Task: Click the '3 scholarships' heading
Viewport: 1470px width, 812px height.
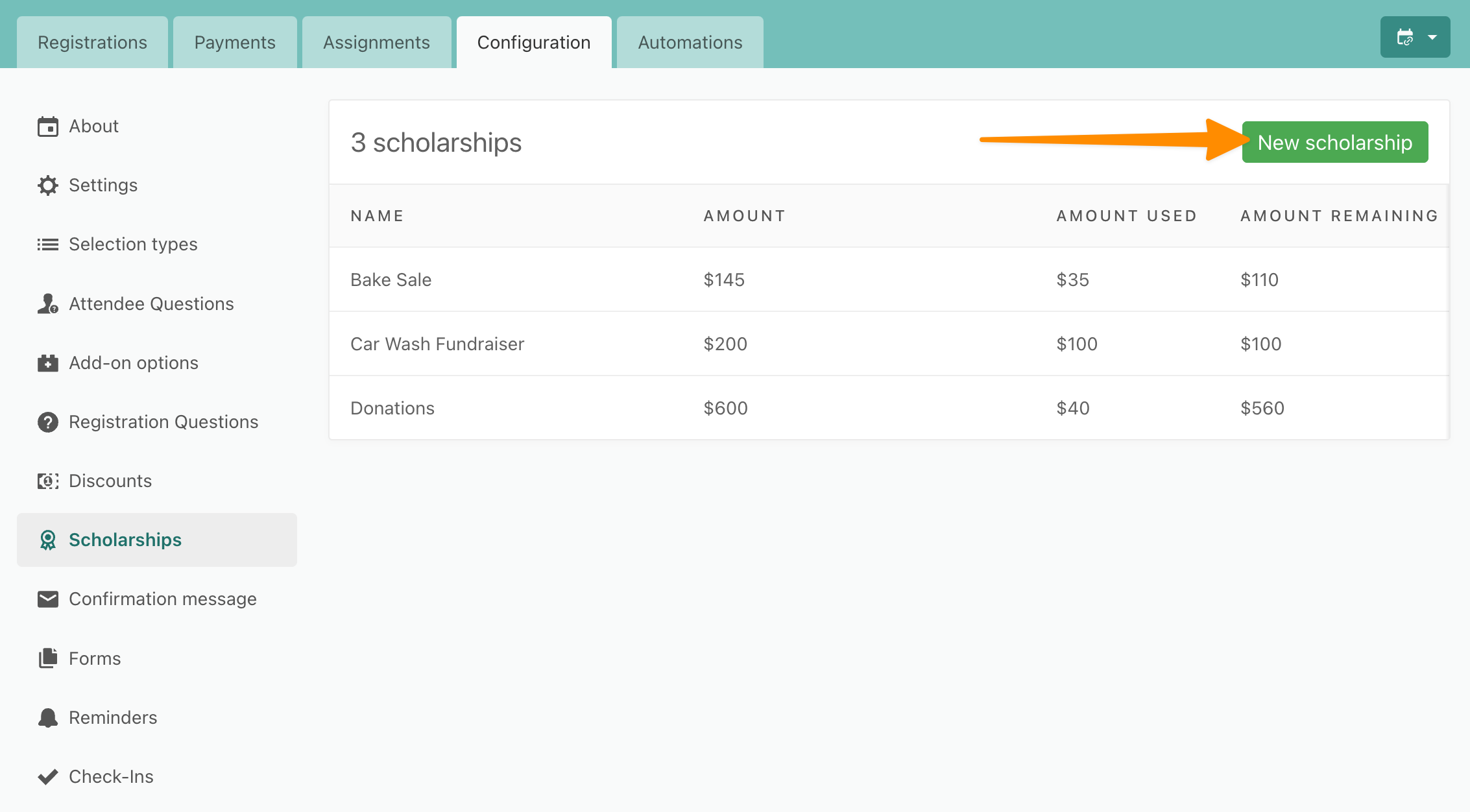Action: pyautogui.click(x=436, y=143)
